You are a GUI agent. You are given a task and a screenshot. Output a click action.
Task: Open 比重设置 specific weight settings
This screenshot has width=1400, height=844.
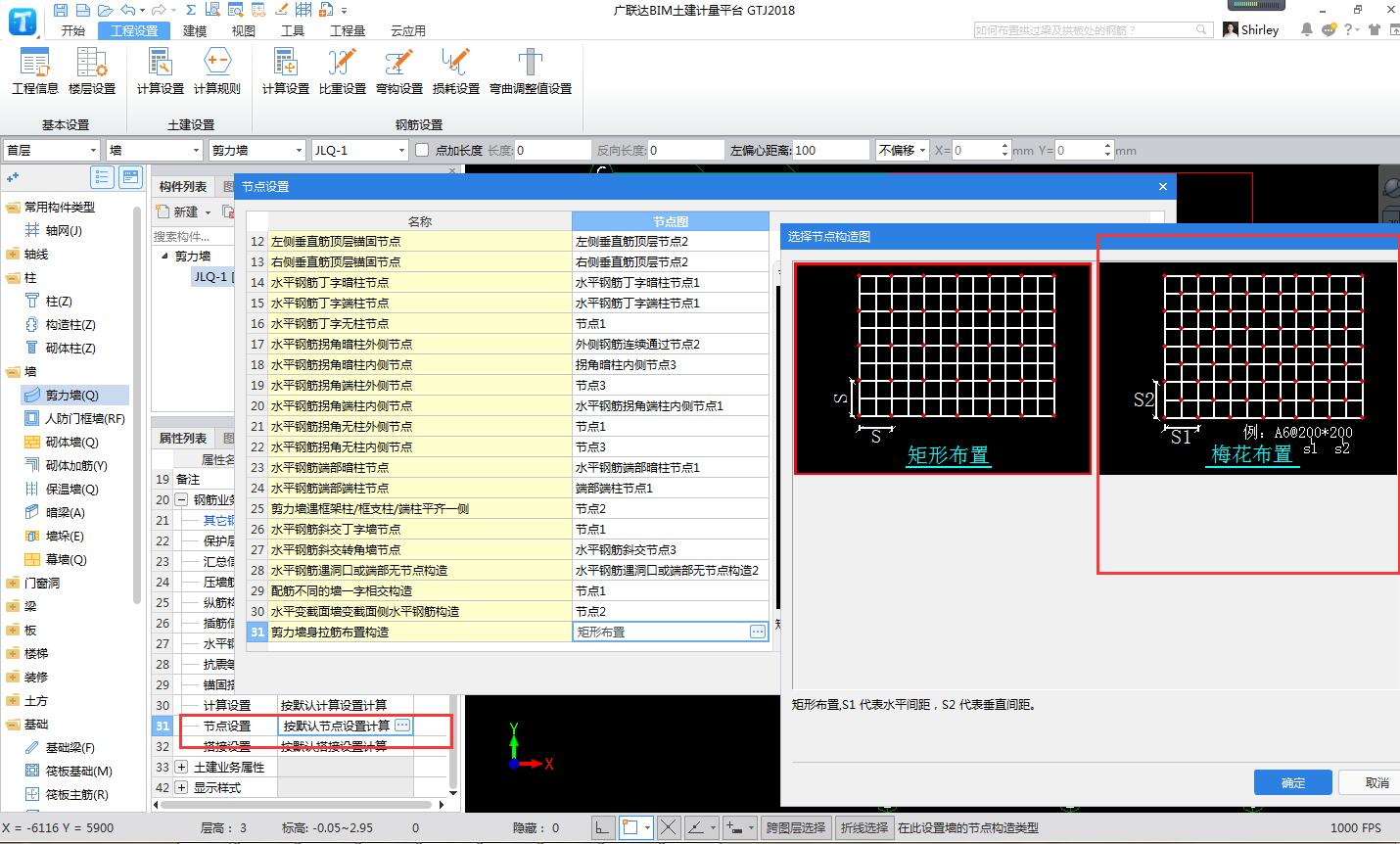(x=342, y=70)
